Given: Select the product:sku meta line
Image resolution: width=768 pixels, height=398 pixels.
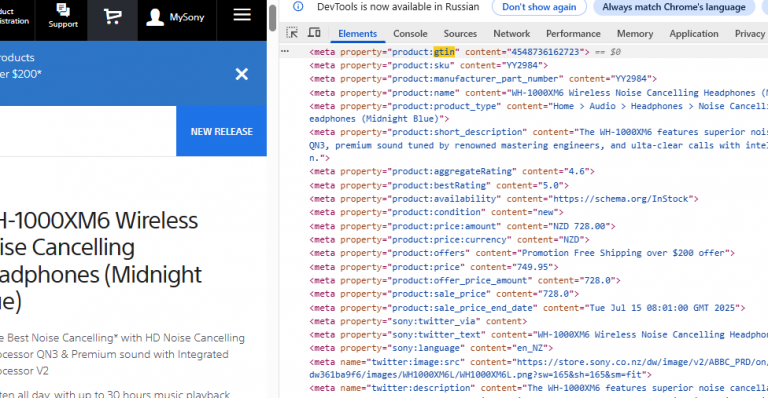Looking at the screenshot, I should 428,65.
